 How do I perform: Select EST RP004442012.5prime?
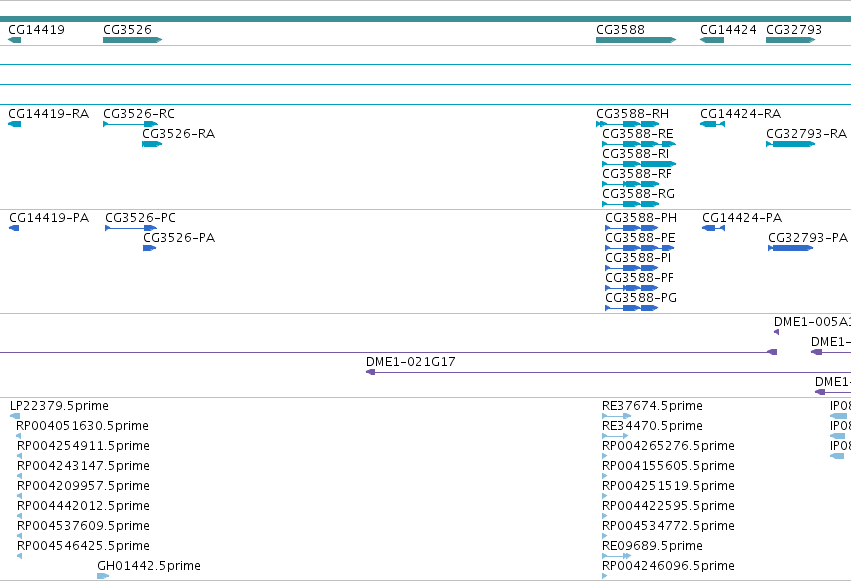tap(84, 506)
